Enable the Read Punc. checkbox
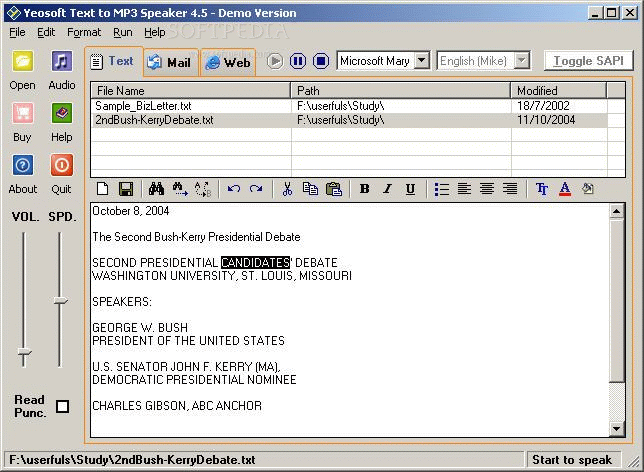 click(x=62, y=406)
